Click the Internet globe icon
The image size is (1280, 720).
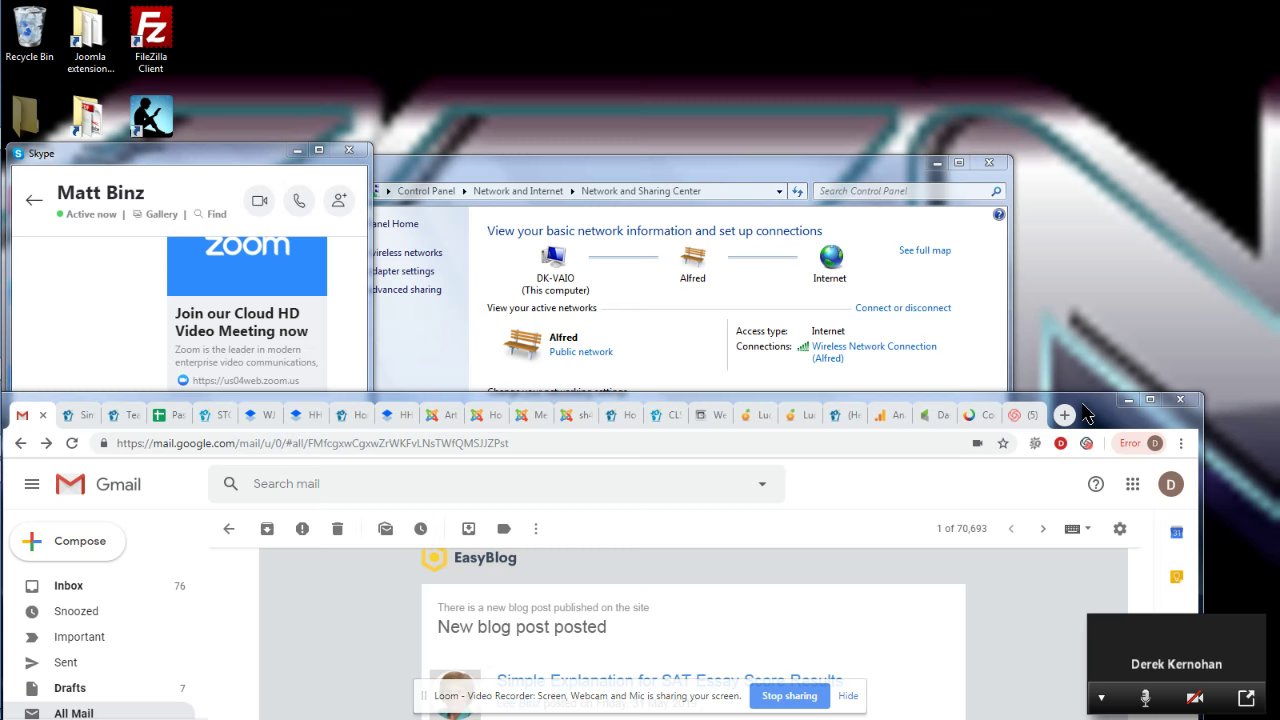click(830, 257)
